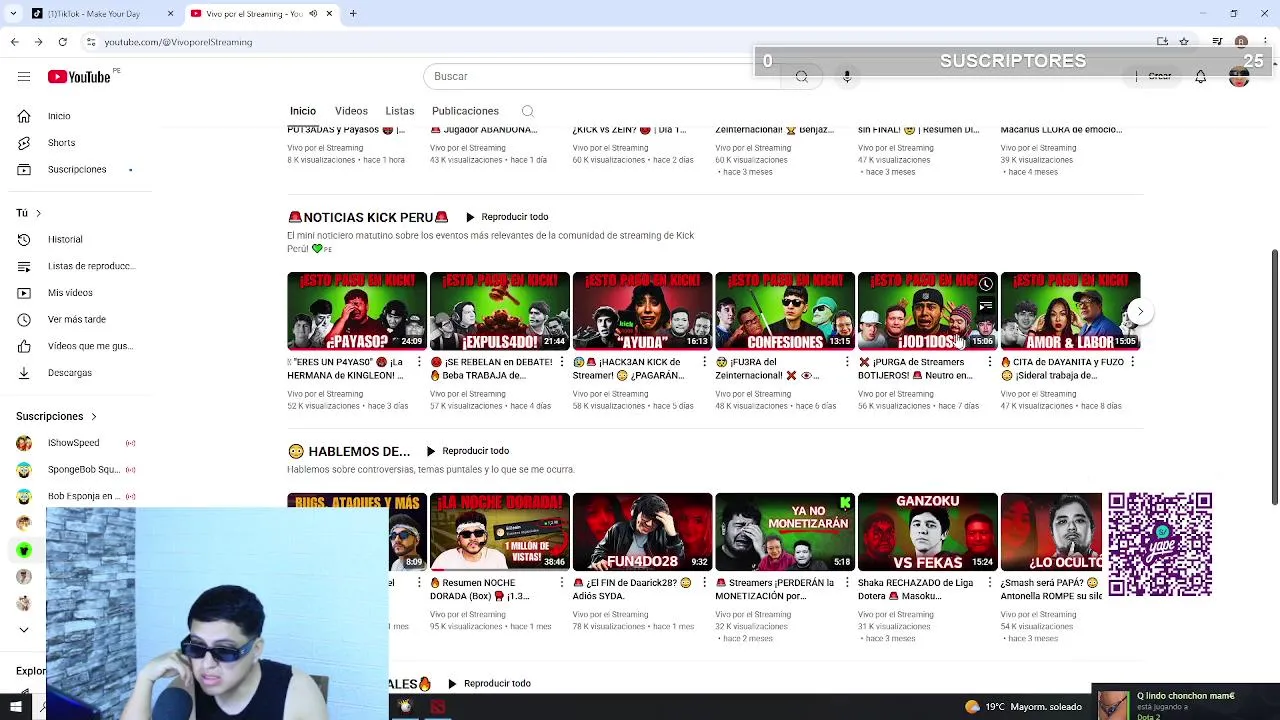Open the NOTICIAS KICK PERU playlist title
1280x720 pixels.
[x=368, y=217]
